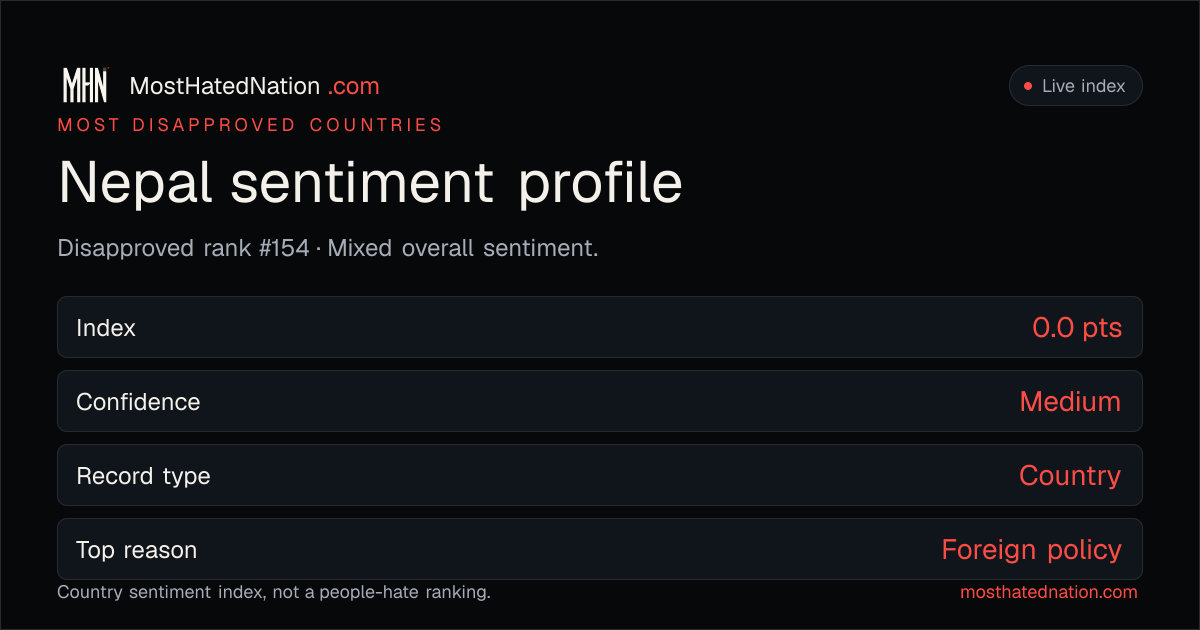Select the Top reason row
The image size is (1200, 630).
[600, 549]
